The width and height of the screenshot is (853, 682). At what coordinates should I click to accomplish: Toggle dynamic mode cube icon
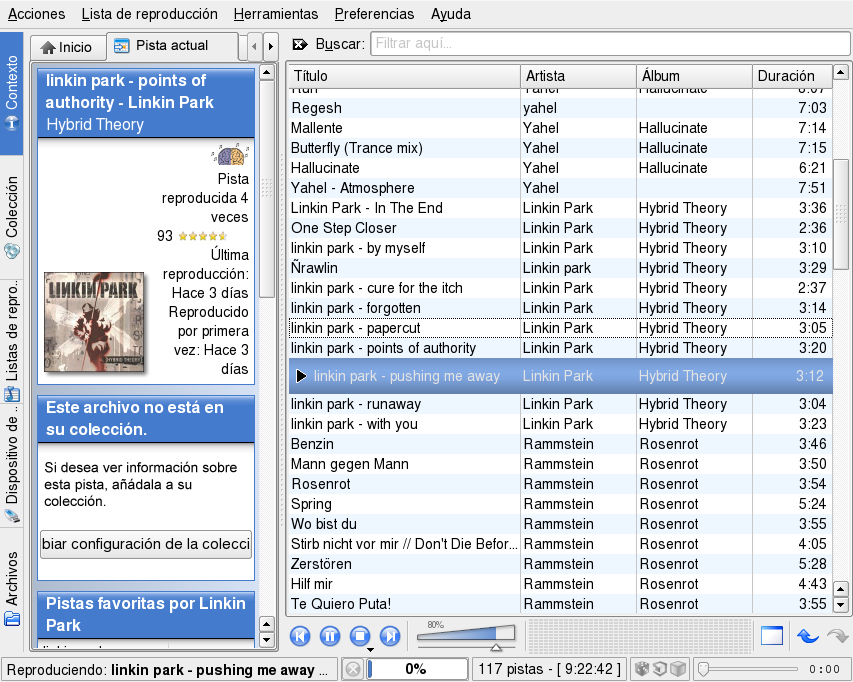tap(678, 668)
